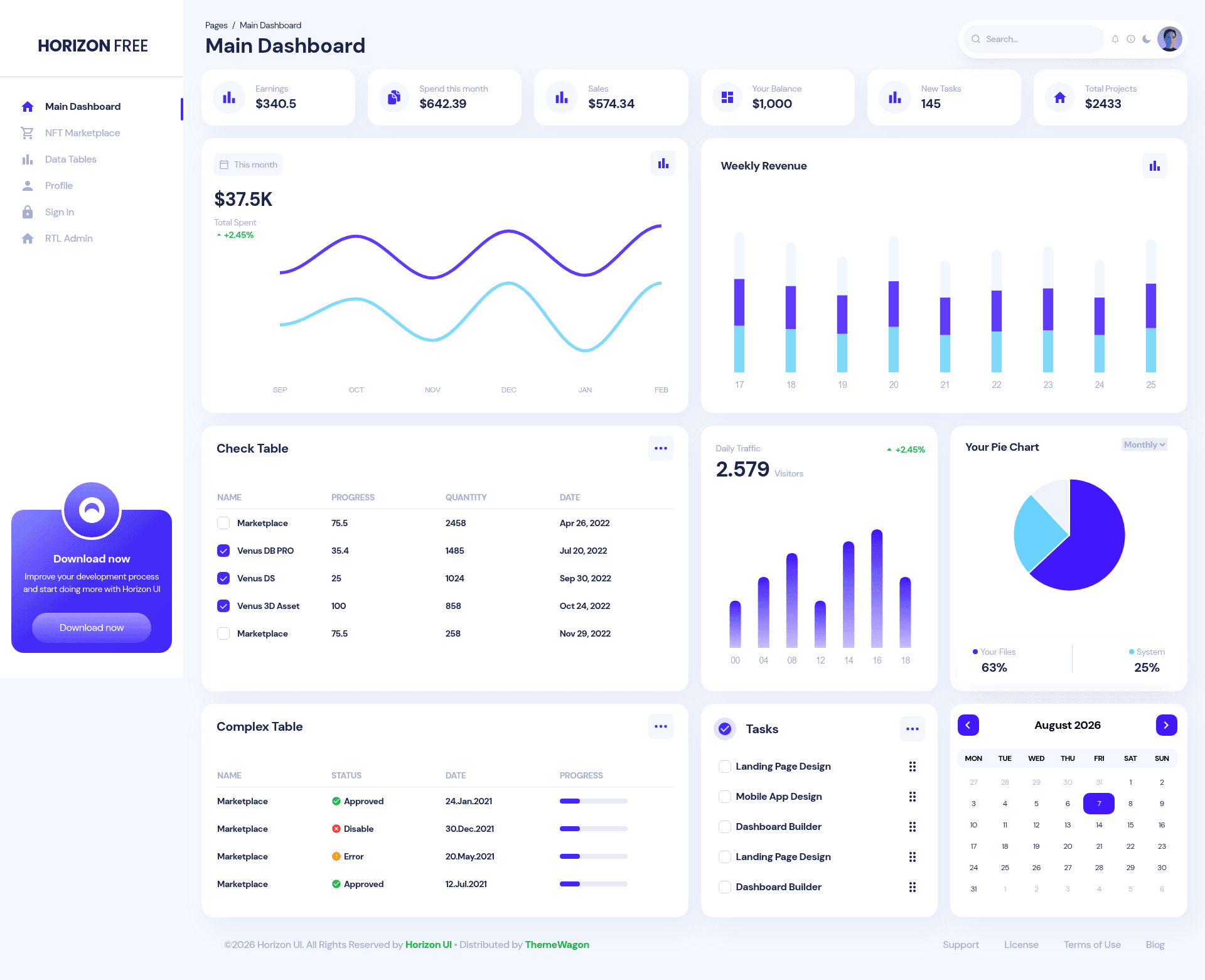Viewport: 1205px width, 980px height.
Task: Click chart icon on Weekly Revenue card
Action: point(1155,166)
